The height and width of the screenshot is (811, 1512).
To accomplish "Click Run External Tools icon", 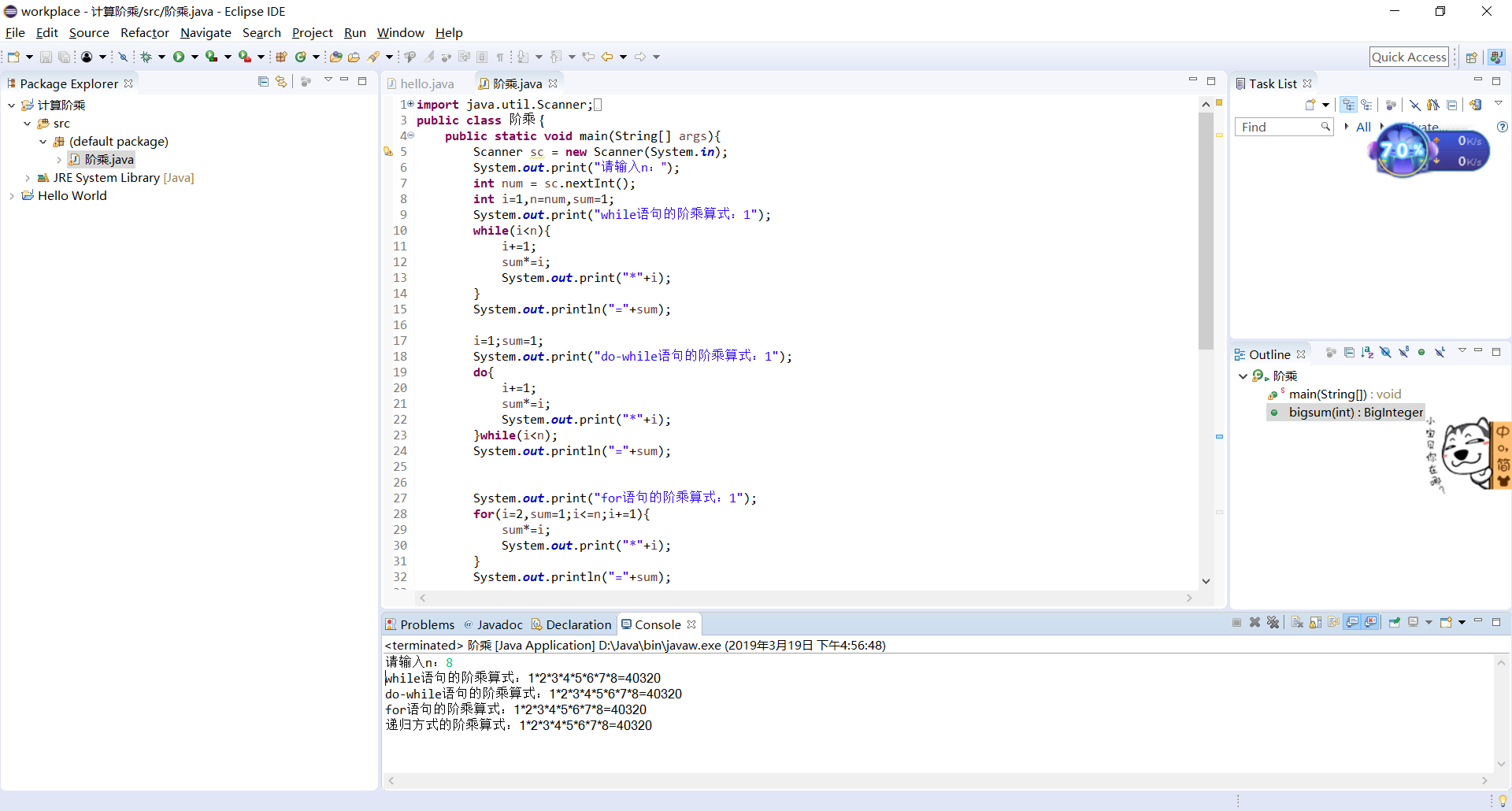I will click(245, 57).
